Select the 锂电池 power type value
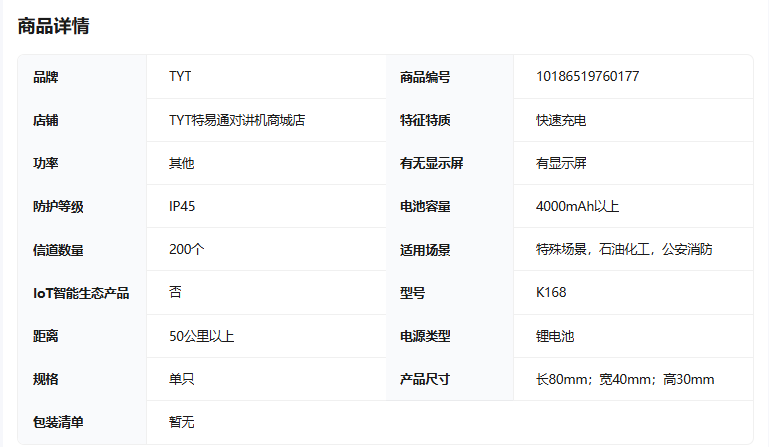769x447 pixels. [x=555, y=336]
